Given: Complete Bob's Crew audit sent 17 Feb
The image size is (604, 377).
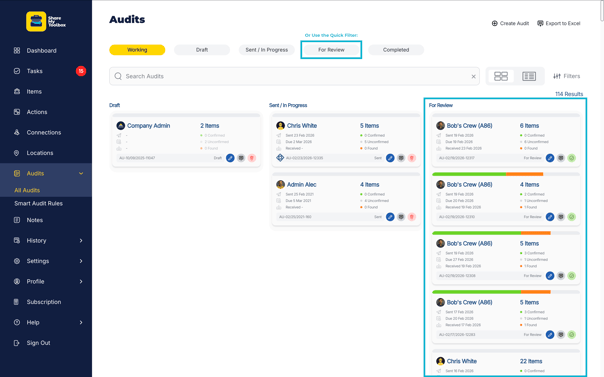Looking at the screenshot, I should coord(572,335).
